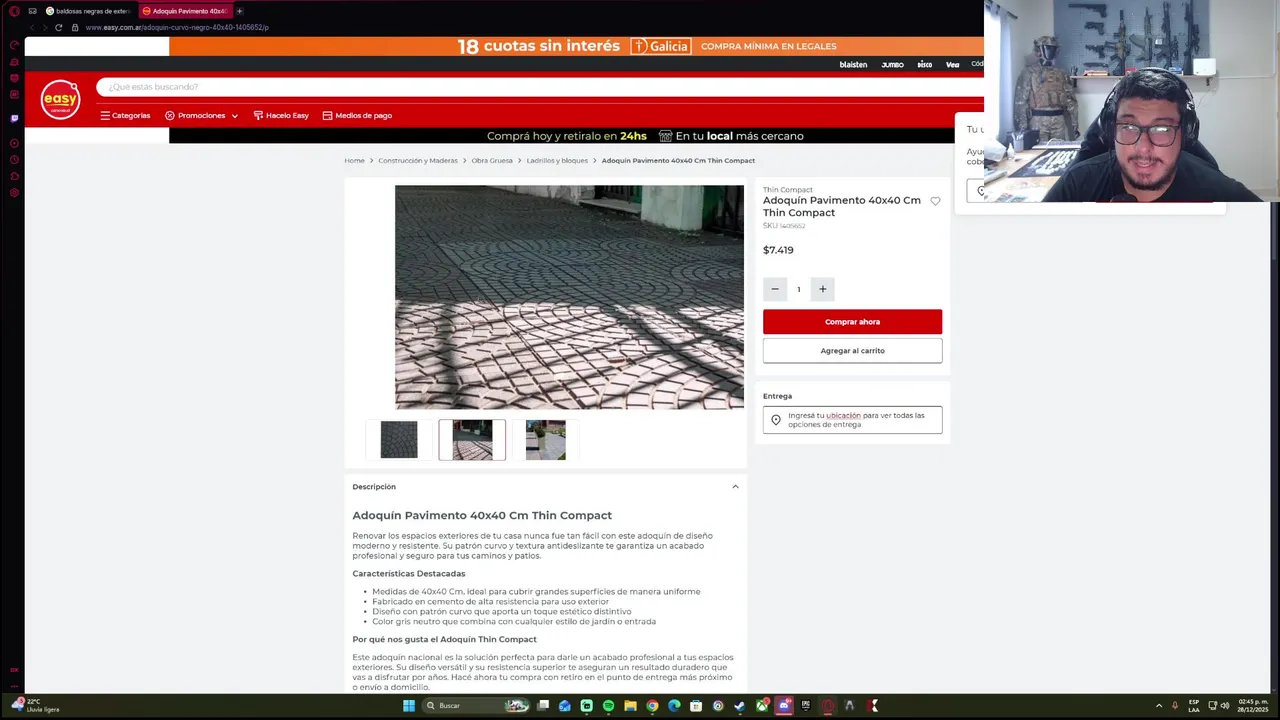Select the first dark paver thumbnail
1280x720 pixels.
(x=399, y=440)
